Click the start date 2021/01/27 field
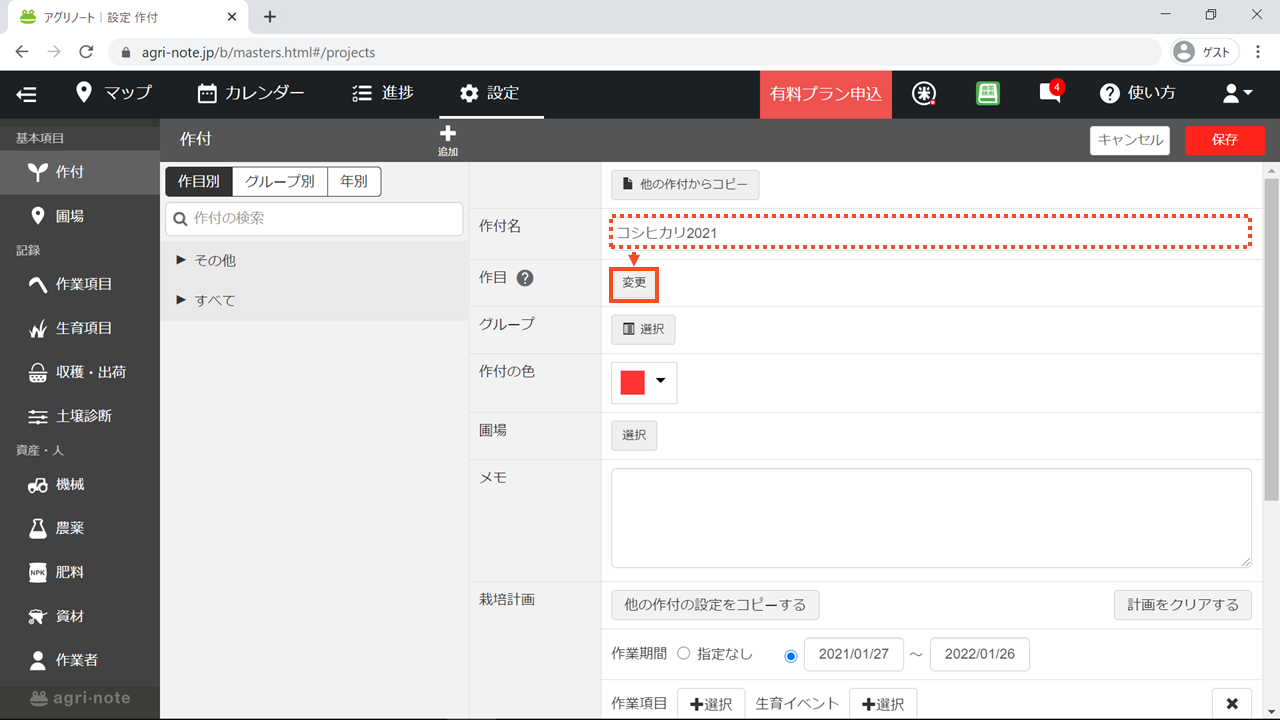1280x720 pixels. coord(854,654)
